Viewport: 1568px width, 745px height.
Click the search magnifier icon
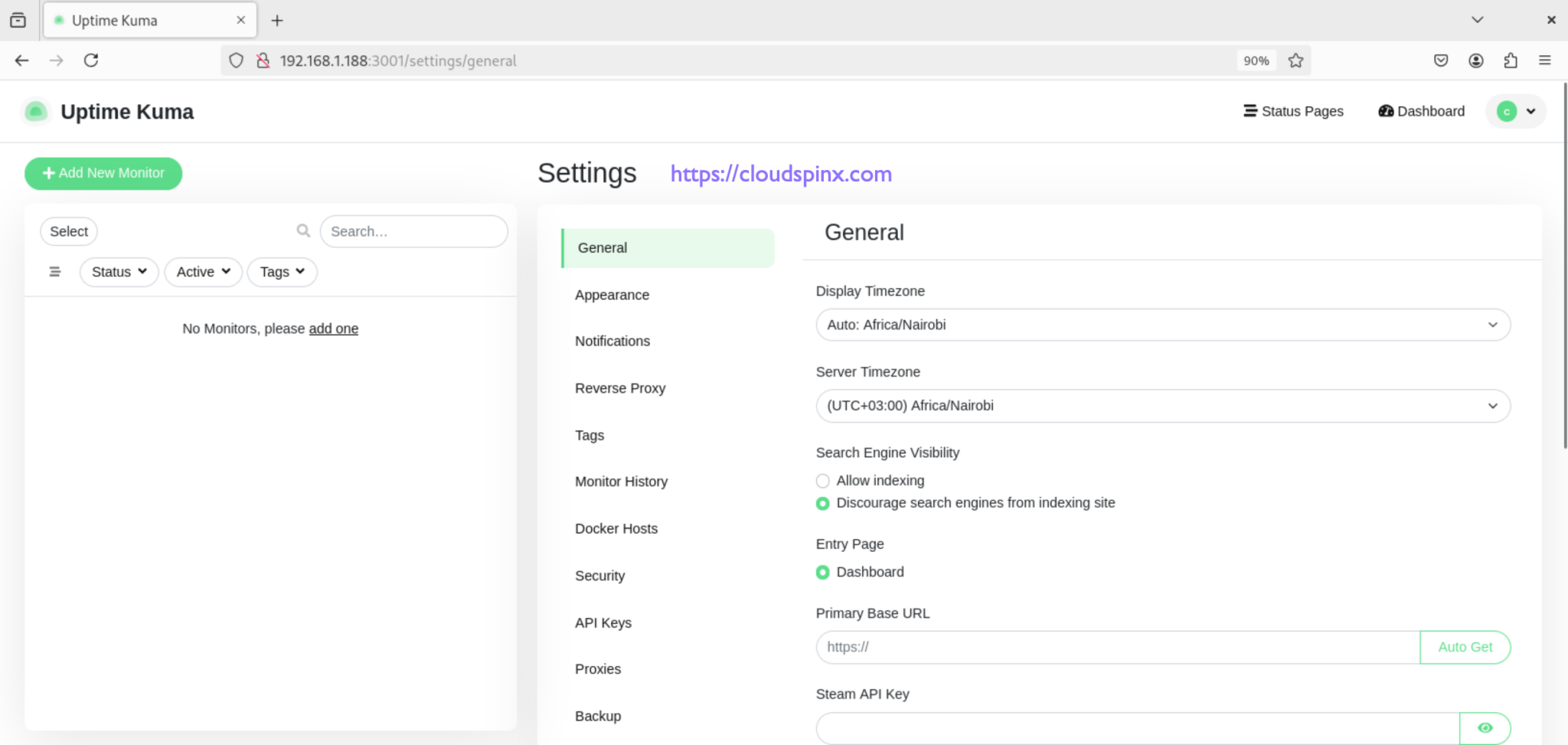303,230
